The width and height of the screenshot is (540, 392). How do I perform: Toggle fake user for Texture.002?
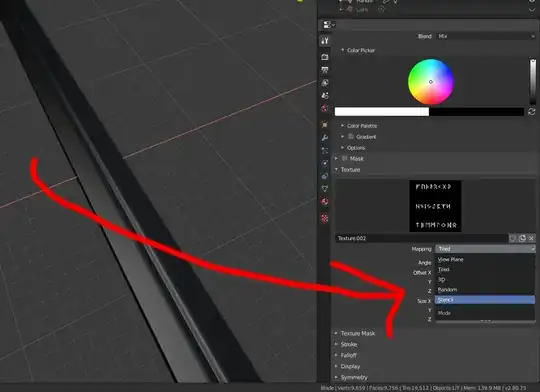[513, 238]
